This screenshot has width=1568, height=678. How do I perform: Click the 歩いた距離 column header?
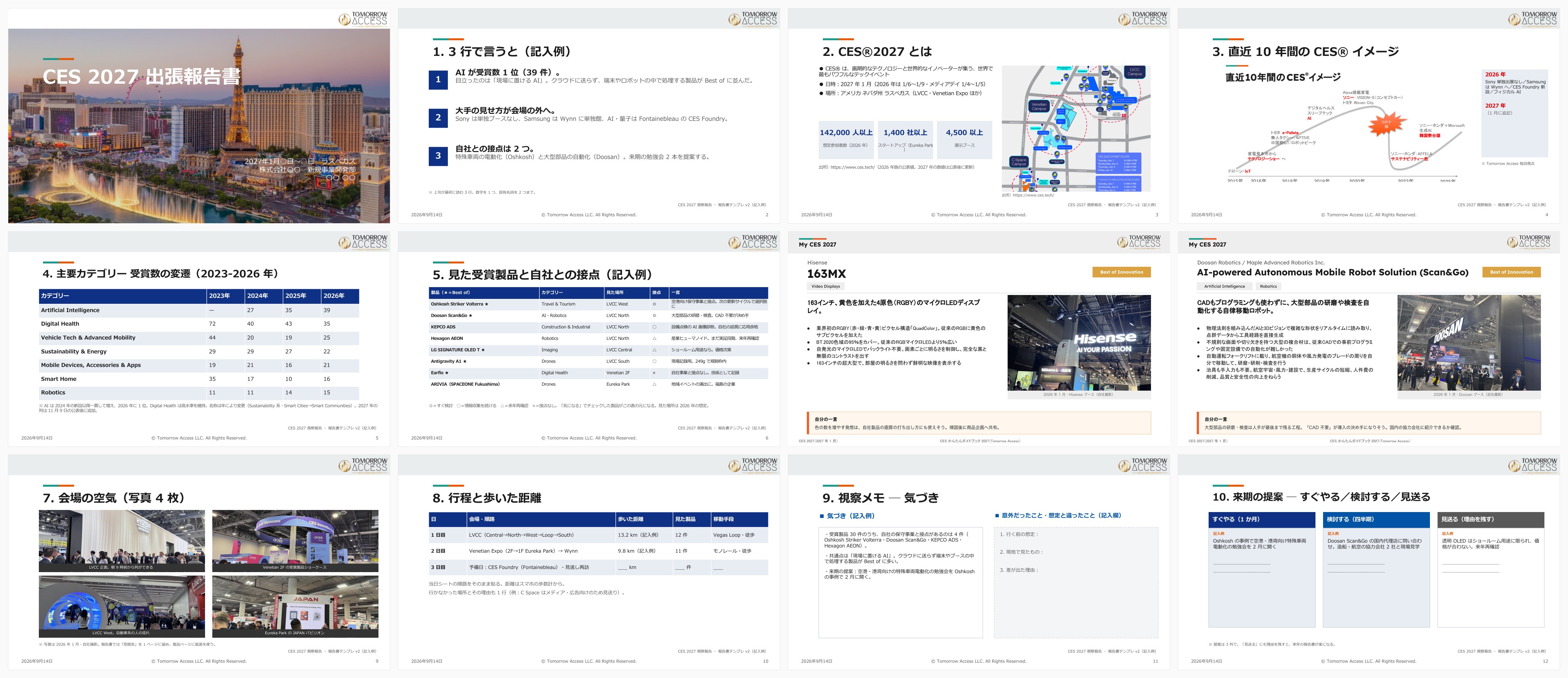(x=644, y=520)
